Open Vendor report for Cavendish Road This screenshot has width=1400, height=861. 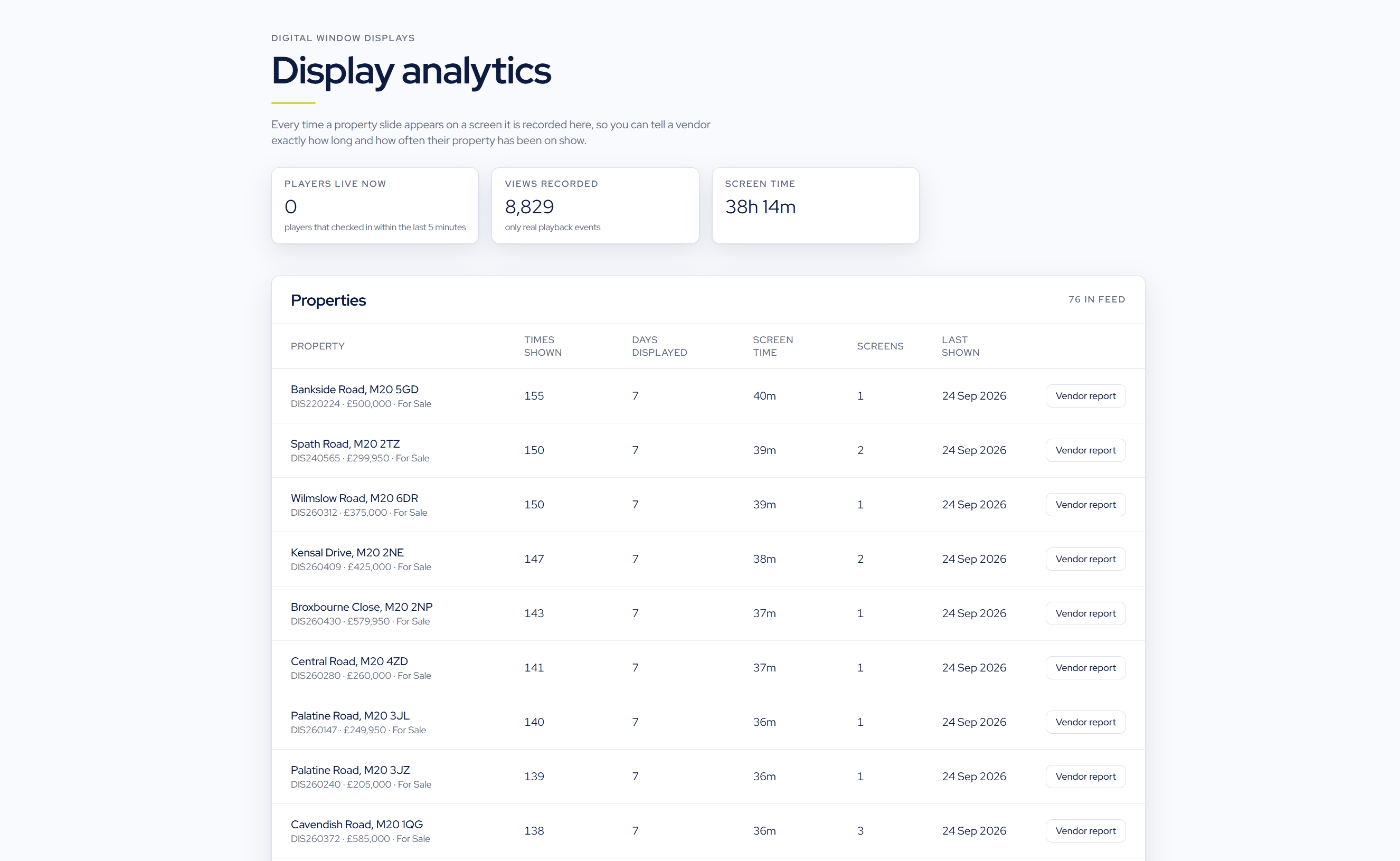(1085, 831)
